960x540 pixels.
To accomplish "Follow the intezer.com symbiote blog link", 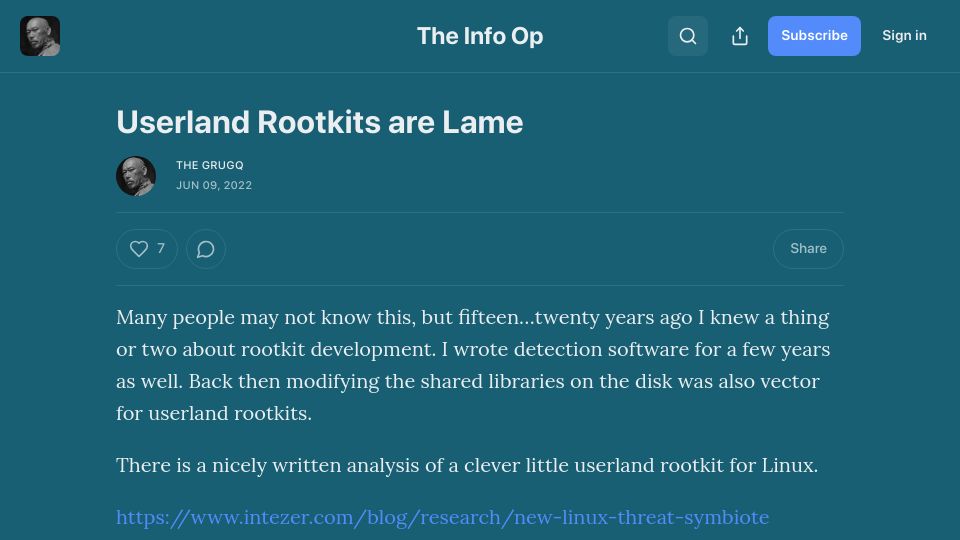I will [442, 517].
